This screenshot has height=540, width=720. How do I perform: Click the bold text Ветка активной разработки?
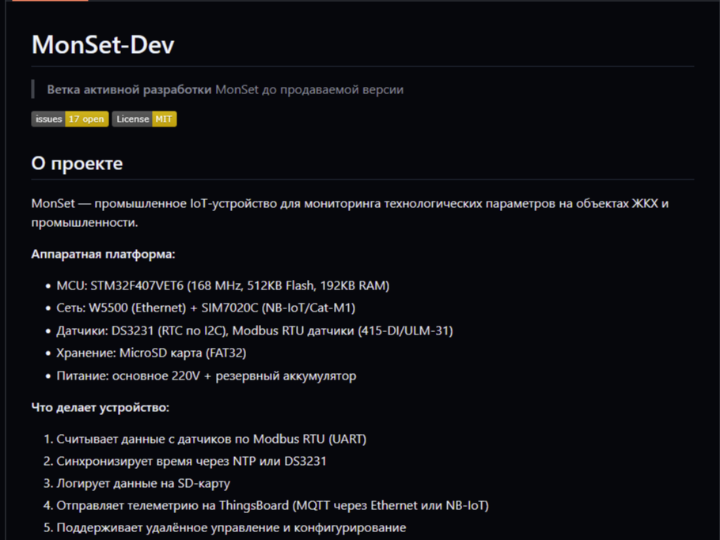129,89
